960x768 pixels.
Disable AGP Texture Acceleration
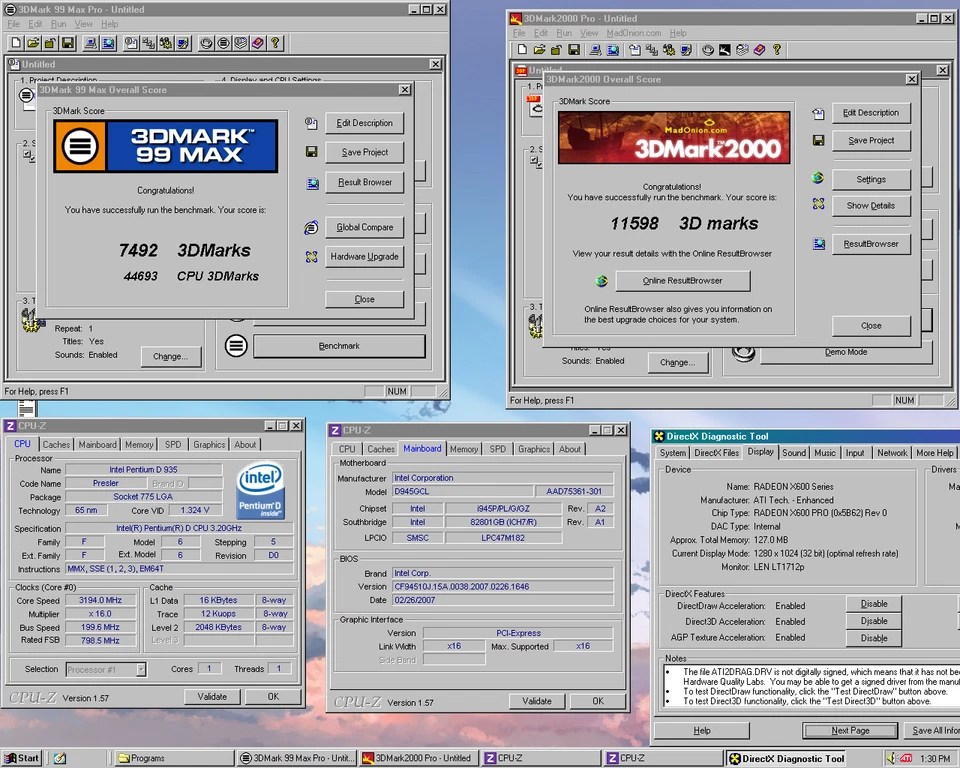point(873,637)
